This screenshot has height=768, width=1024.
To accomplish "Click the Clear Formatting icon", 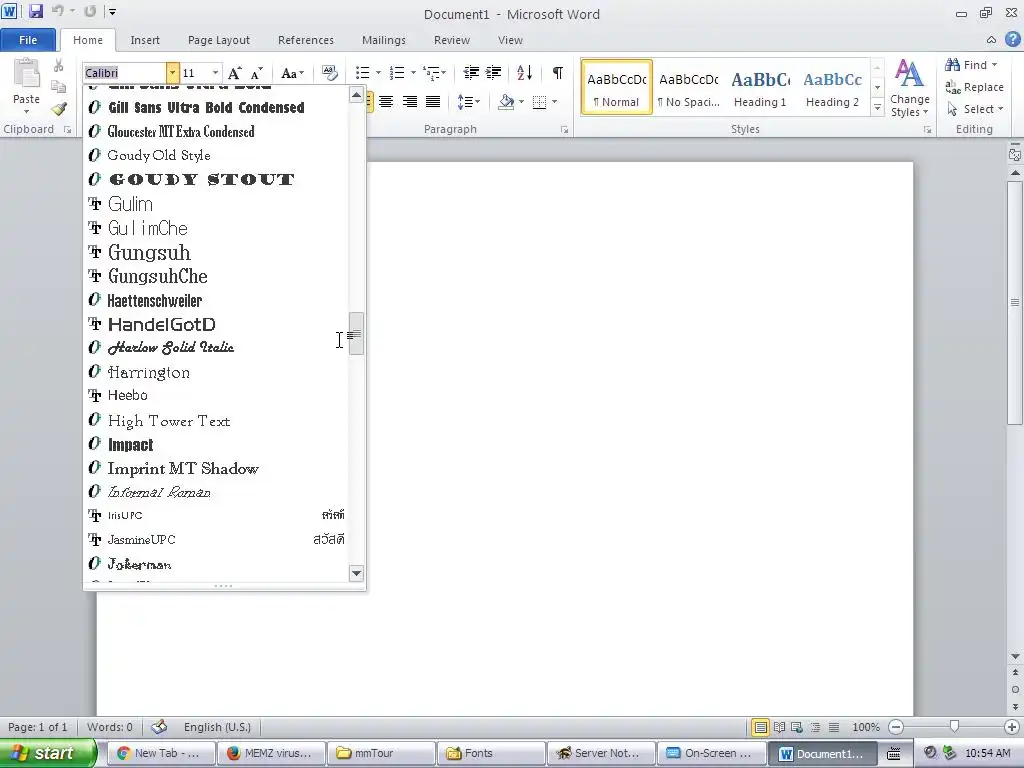I will point(330,72).
